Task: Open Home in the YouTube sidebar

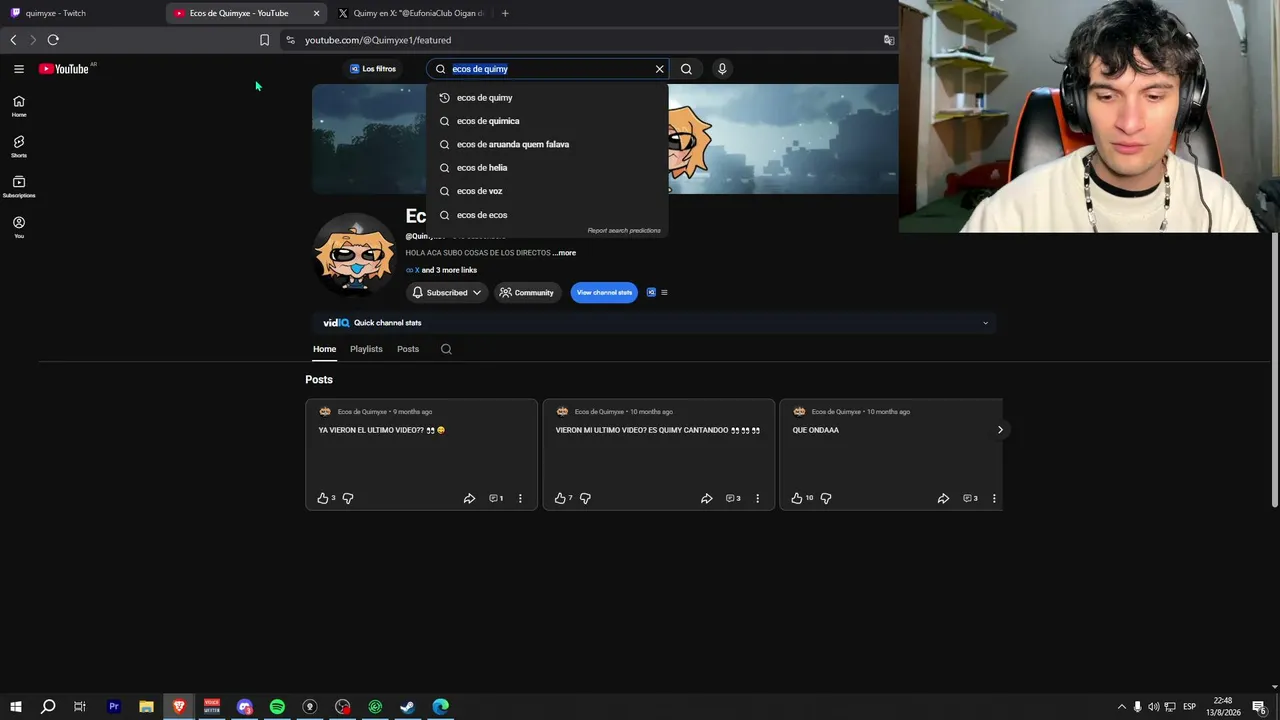Action: [x=19, y=106]
